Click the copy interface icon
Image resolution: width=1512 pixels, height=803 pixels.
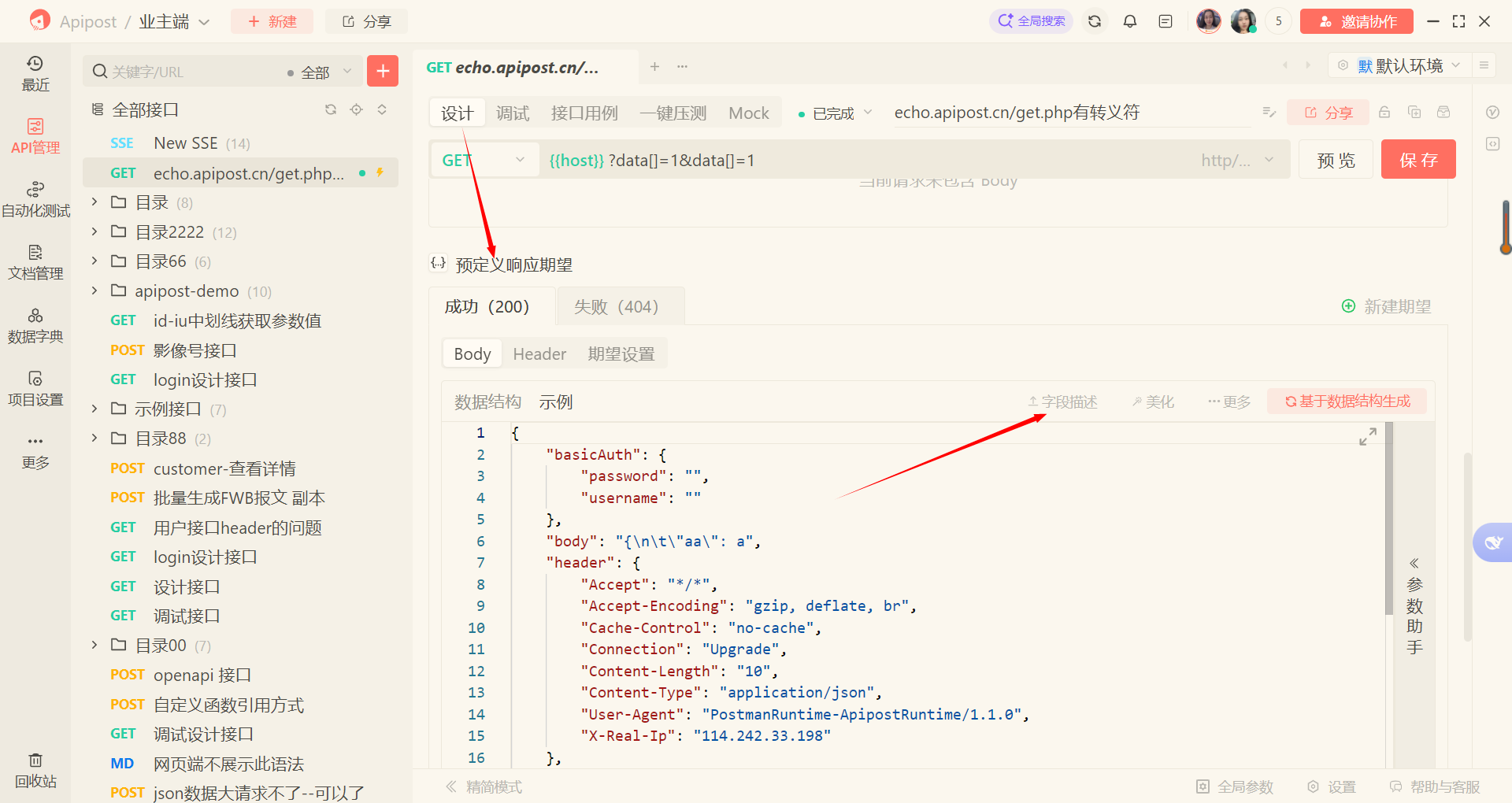1414,113
